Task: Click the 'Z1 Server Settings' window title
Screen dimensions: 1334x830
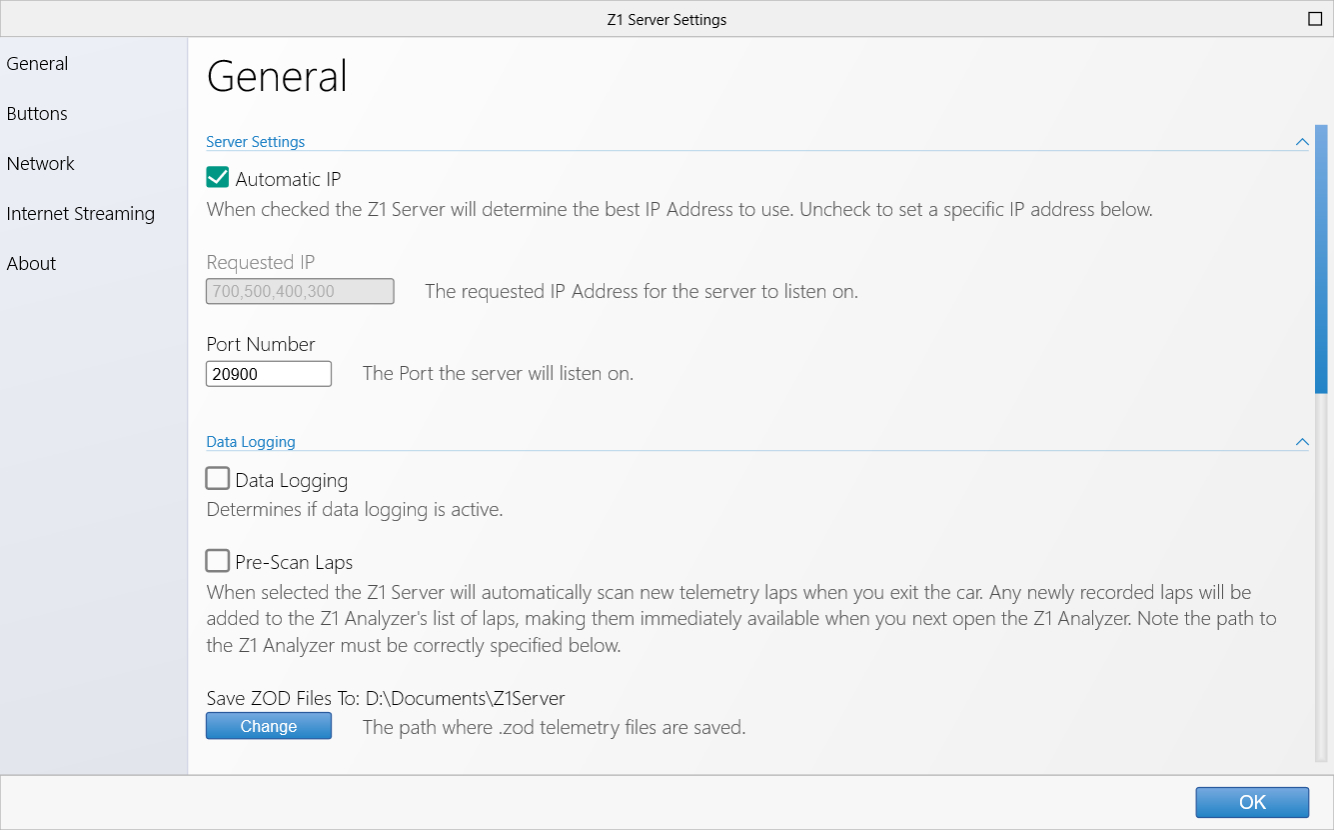Action: [667, 19]
